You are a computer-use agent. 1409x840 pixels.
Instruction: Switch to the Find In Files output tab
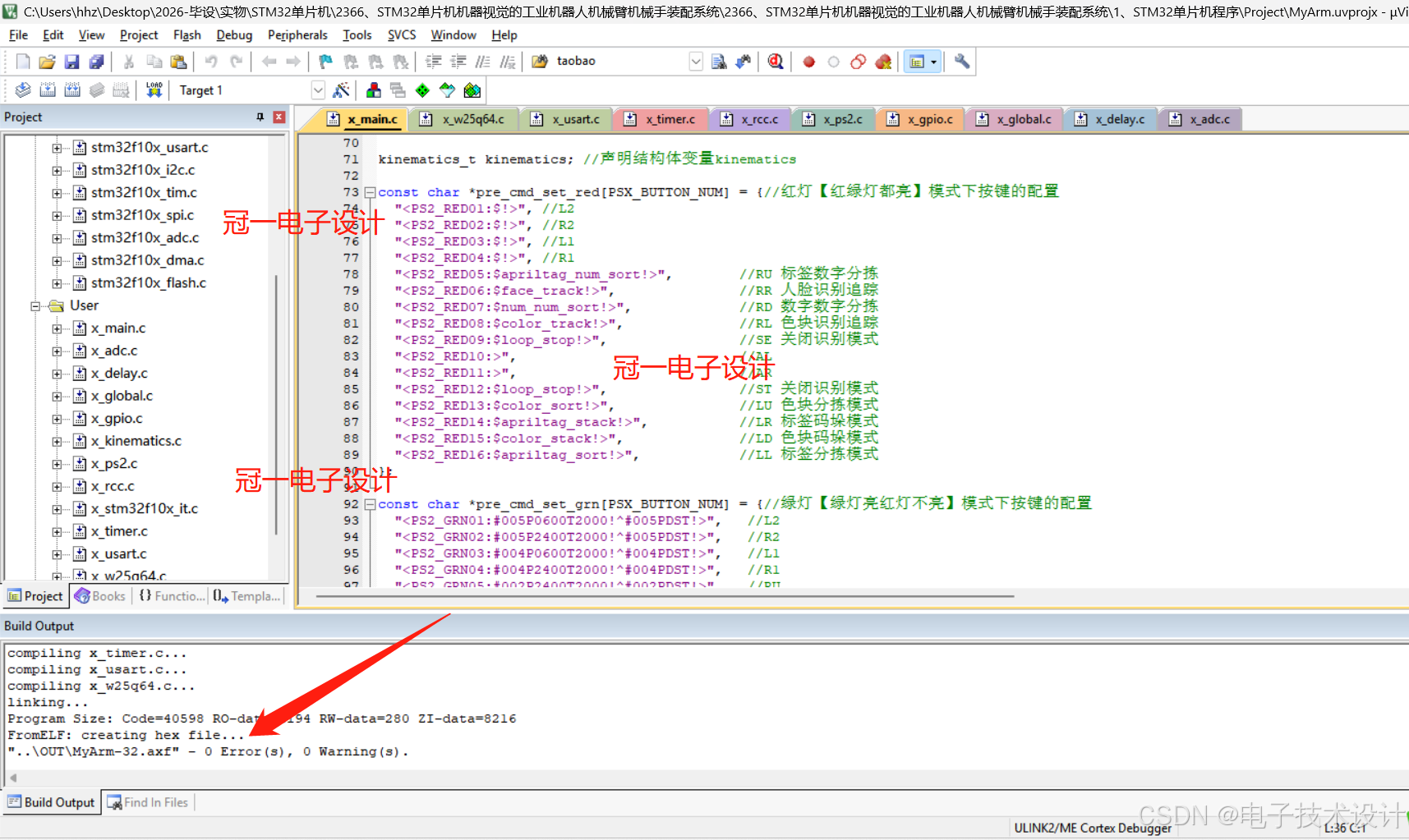tap(148, 802)
